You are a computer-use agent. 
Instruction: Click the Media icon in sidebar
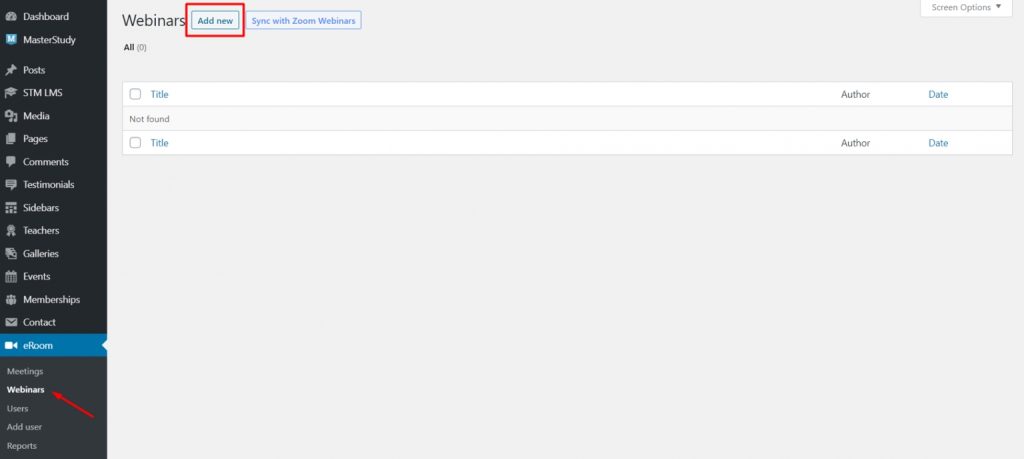11,116
